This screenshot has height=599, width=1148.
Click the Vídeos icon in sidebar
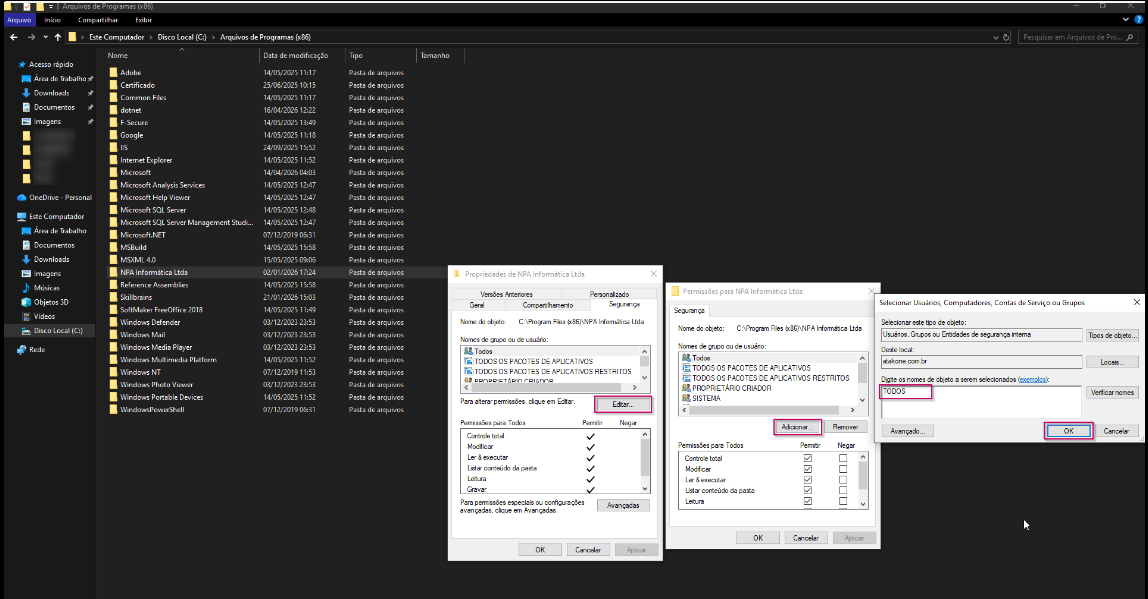(26, 316)
